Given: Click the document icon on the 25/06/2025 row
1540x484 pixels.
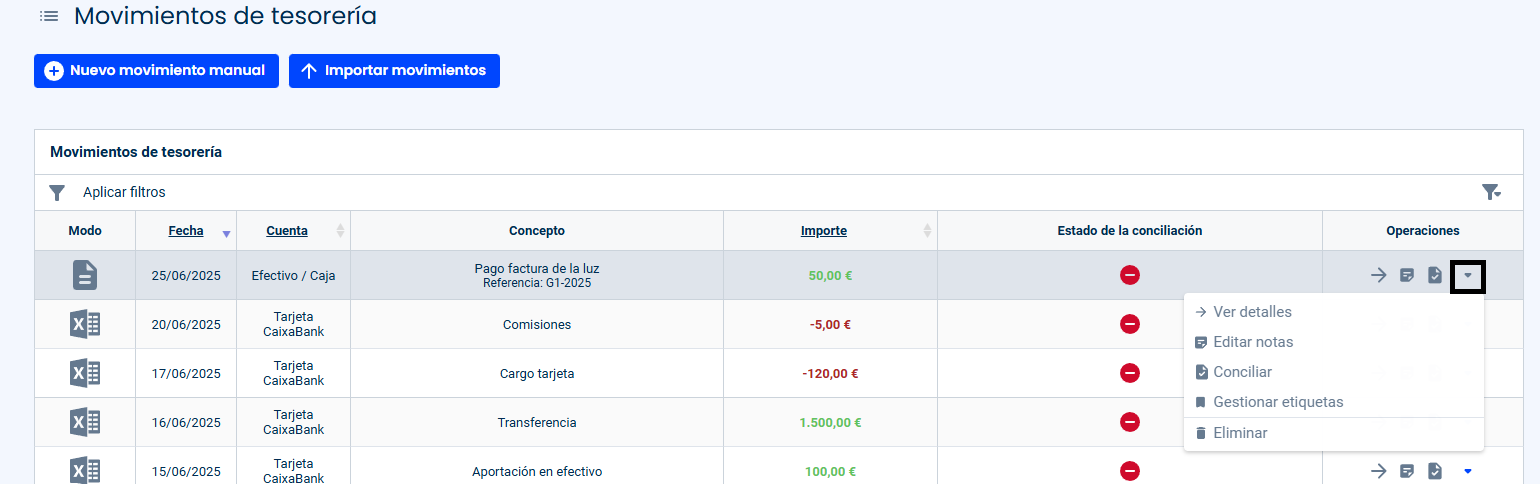Looking at the screenshot, I should (x=85, y=275).
